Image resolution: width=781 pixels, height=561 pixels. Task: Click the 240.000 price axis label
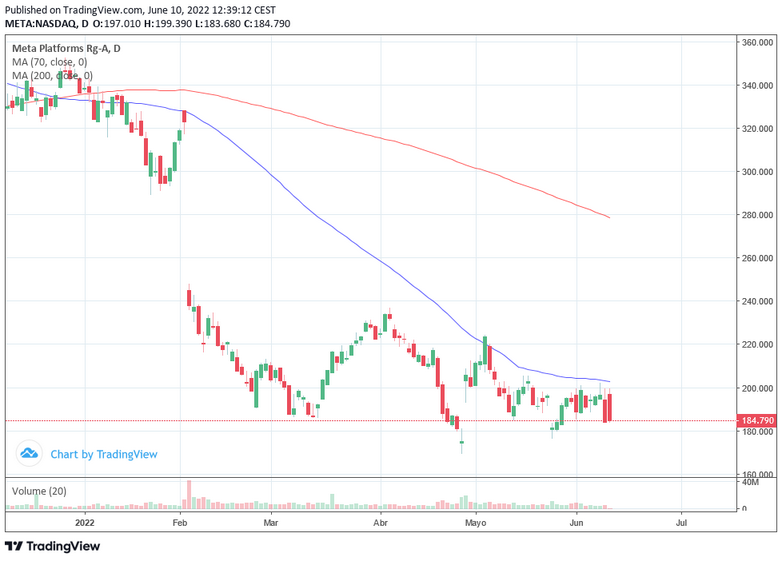coord(757,301)
